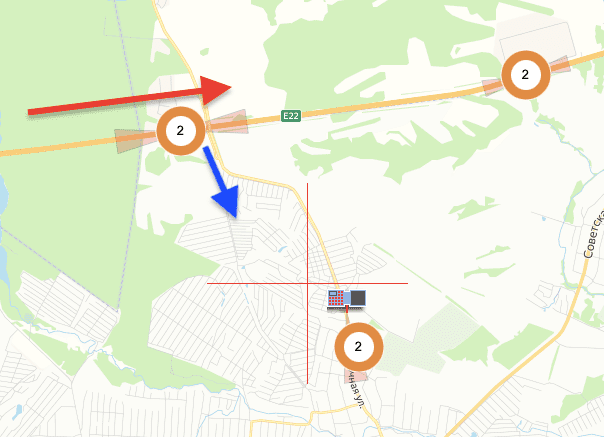Select the pink sector beneath the bottom cluster
Screen dimensions: 604x437
356,375
